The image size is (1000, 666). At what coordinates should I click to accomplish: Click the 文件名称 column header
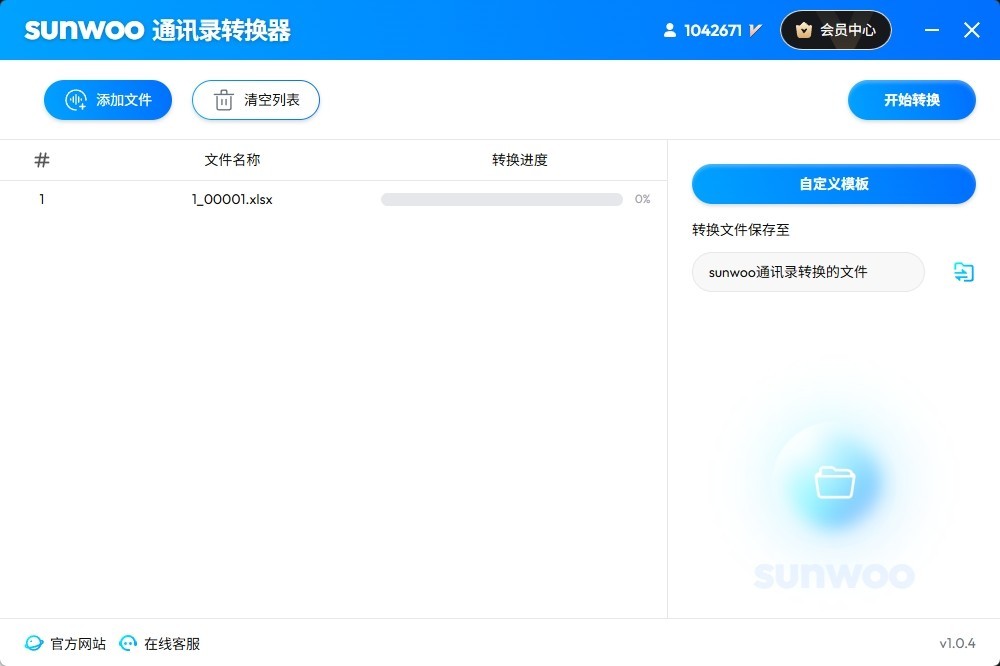pos(232,160)
